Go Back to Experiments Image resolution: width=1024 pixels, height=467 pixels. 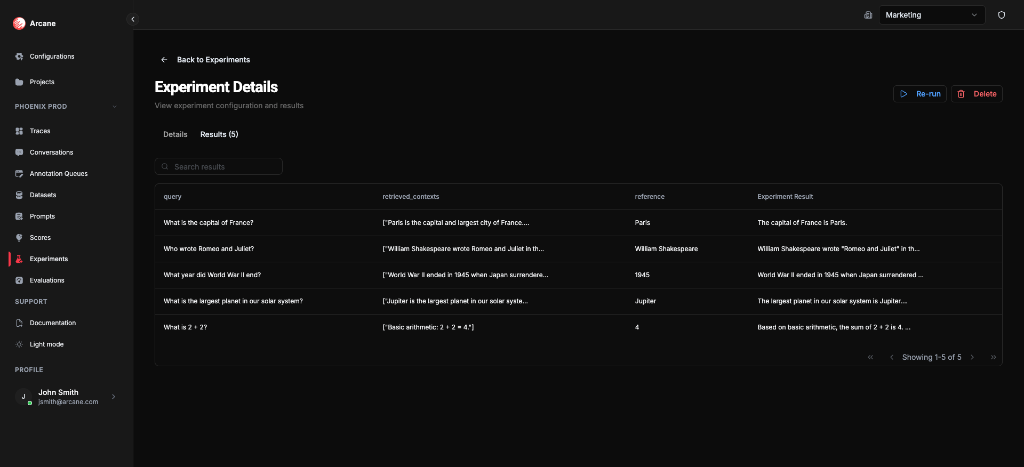coord(205,60)
